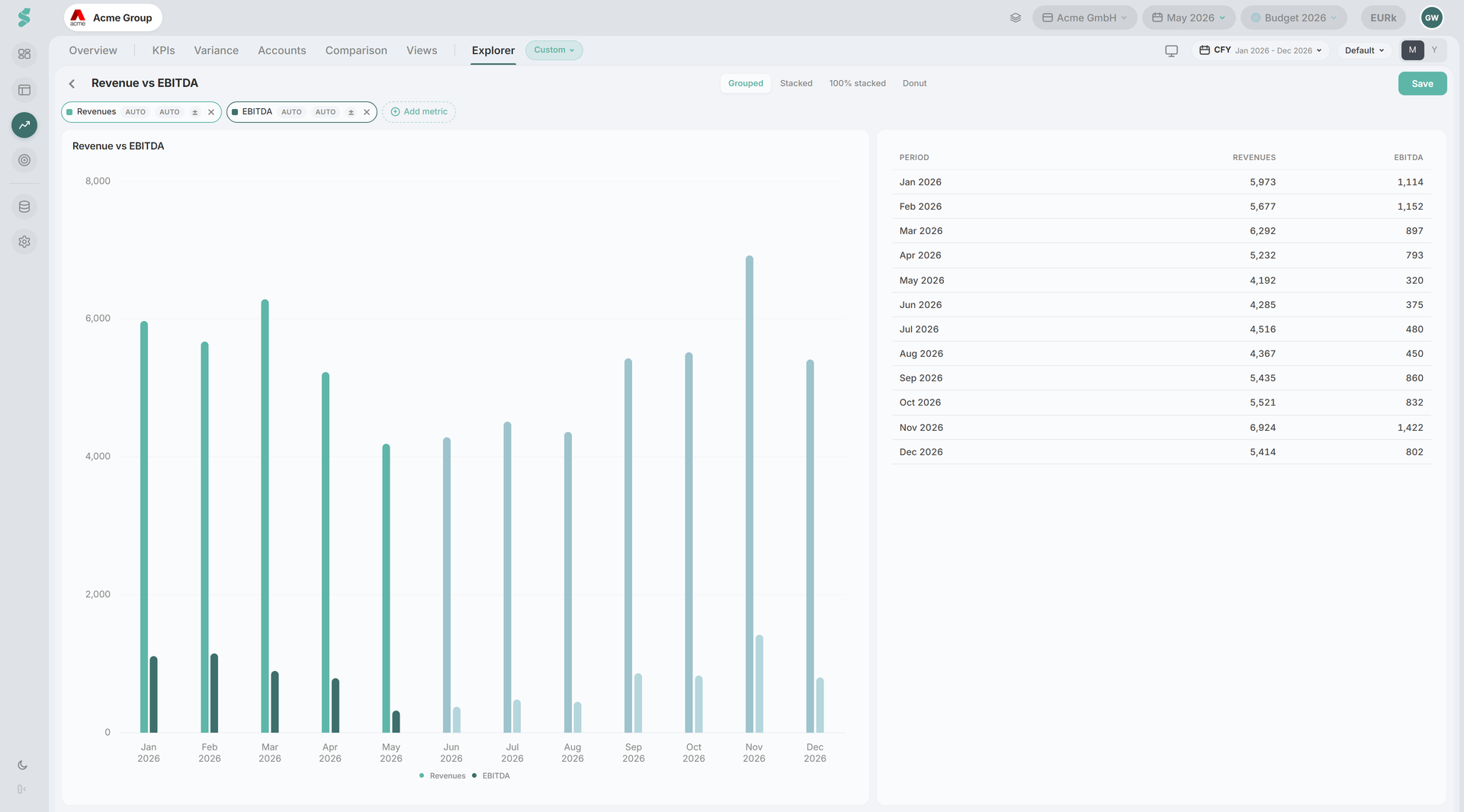Expand the Custom dropdown next to Explorer
This screenshot has width=1464, height=812.
tap(554, 50)
